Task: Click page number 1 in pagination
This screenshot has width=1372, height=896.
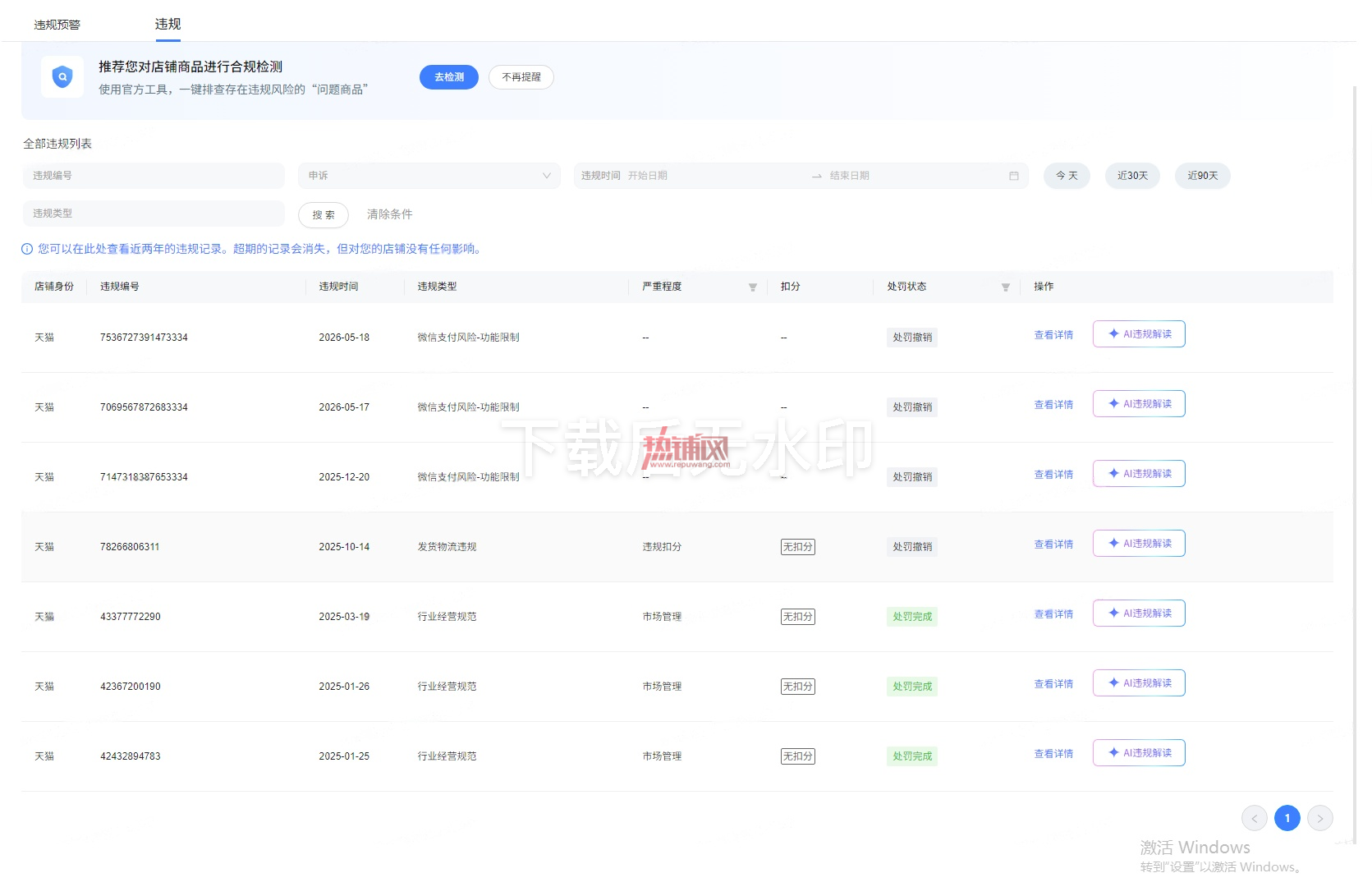Action: pos(1287,818)
